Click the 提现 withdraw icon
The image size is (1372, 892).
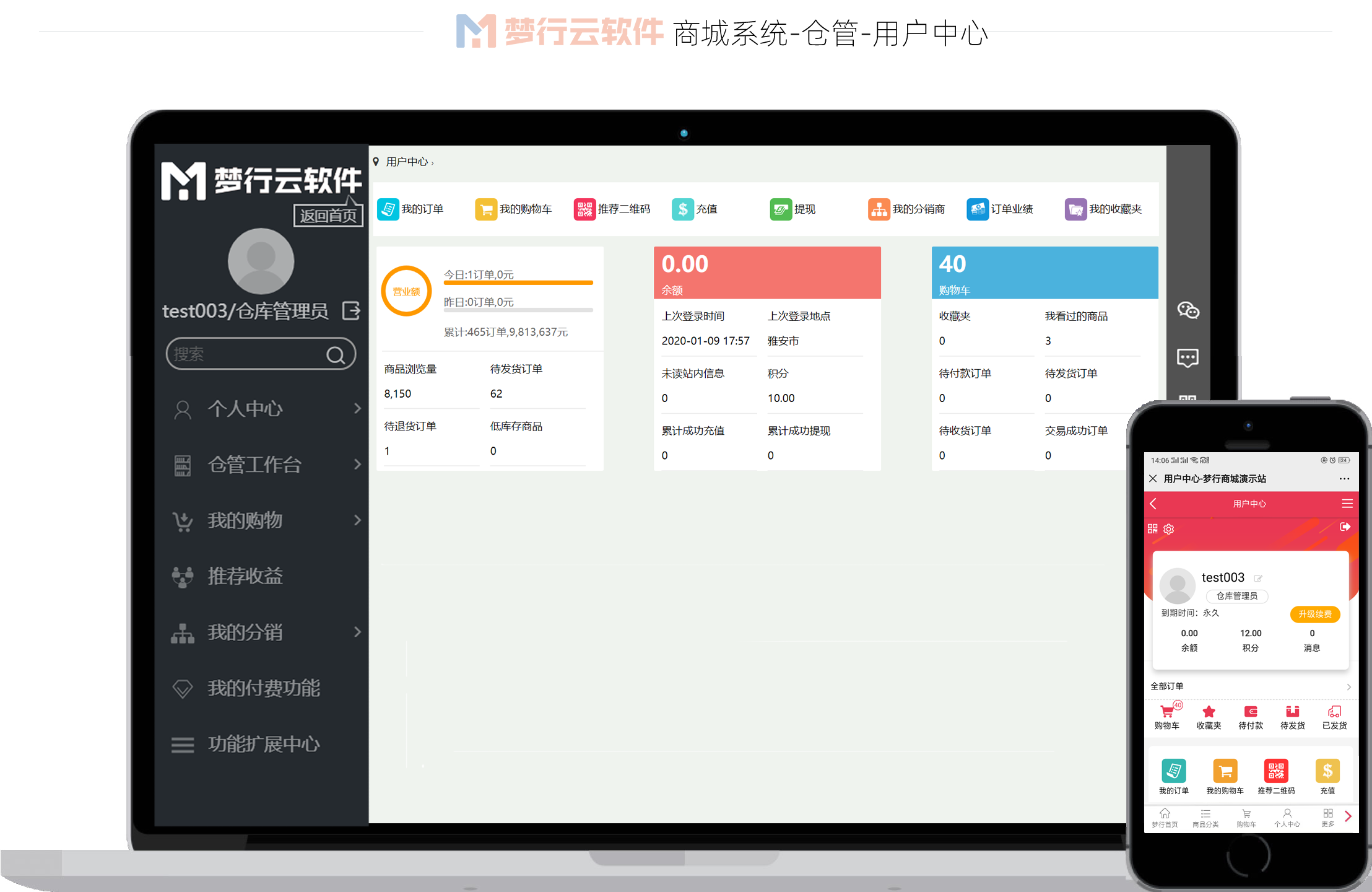click(x=781, y=209)
